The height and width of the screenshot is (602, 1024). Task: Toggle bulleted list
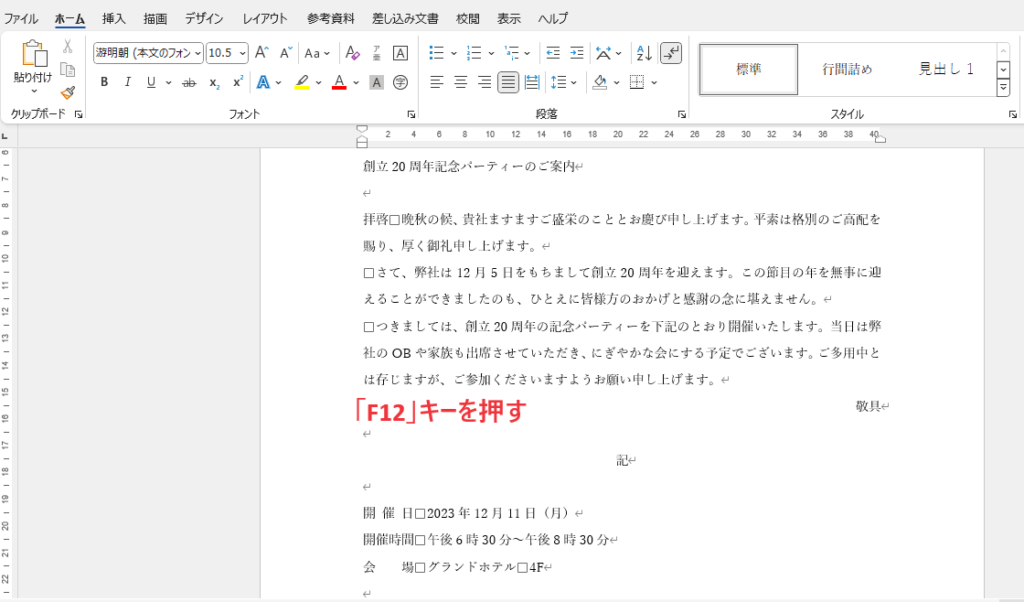tap(437, 53)
